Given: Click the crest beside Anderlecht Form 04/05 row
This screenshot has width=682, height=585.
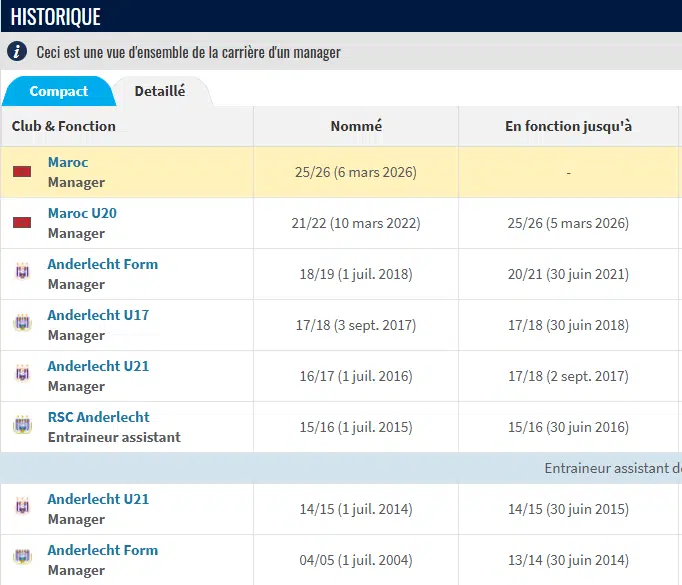Looking at the screenshot, I should (x=22, y=559).
